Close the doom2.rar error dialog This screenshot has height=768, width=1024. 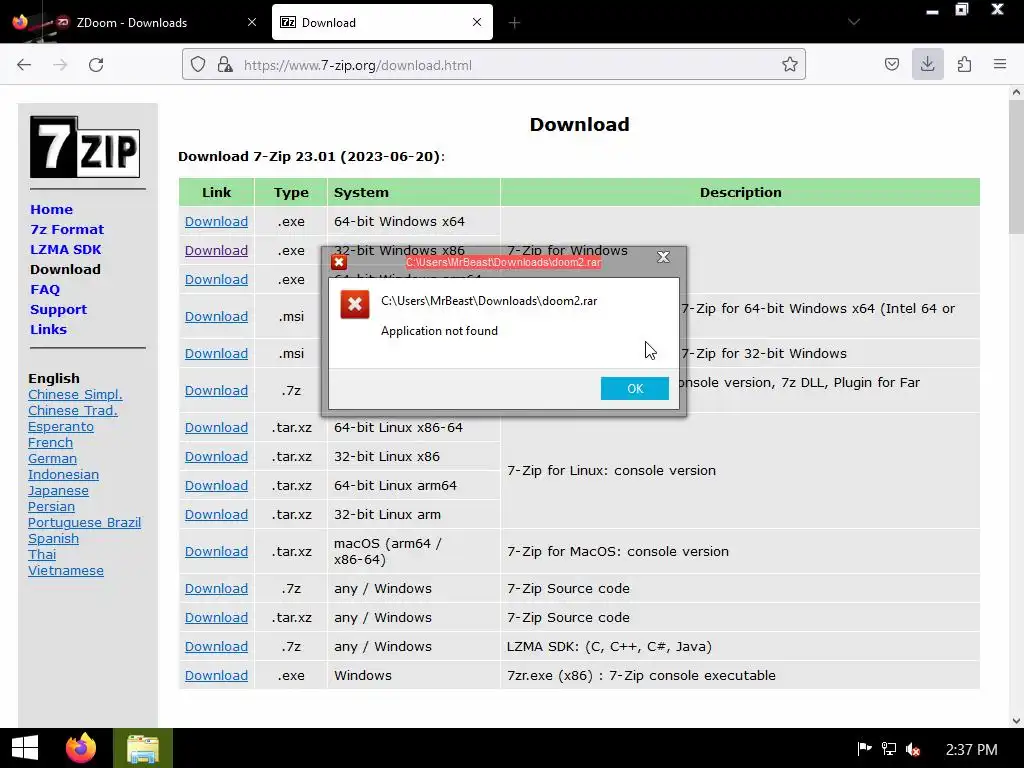click(x=663, y=257)
